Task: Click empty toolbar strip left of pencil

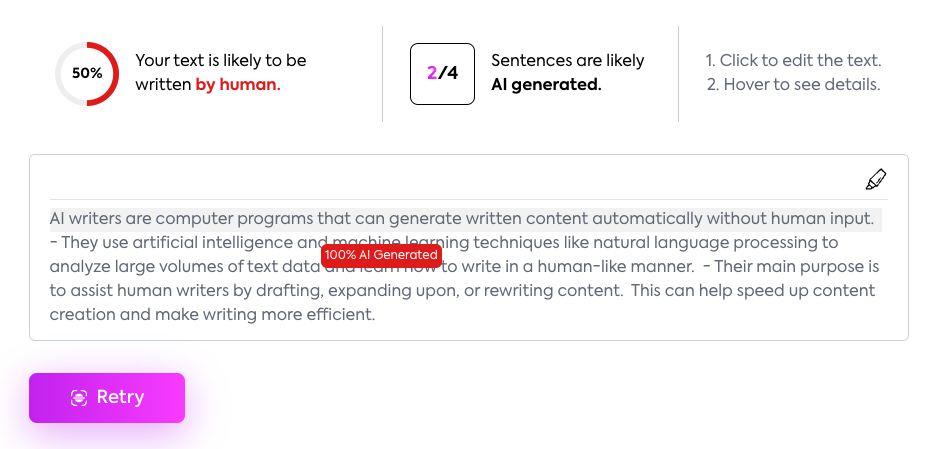Action: tap(450, 180)
